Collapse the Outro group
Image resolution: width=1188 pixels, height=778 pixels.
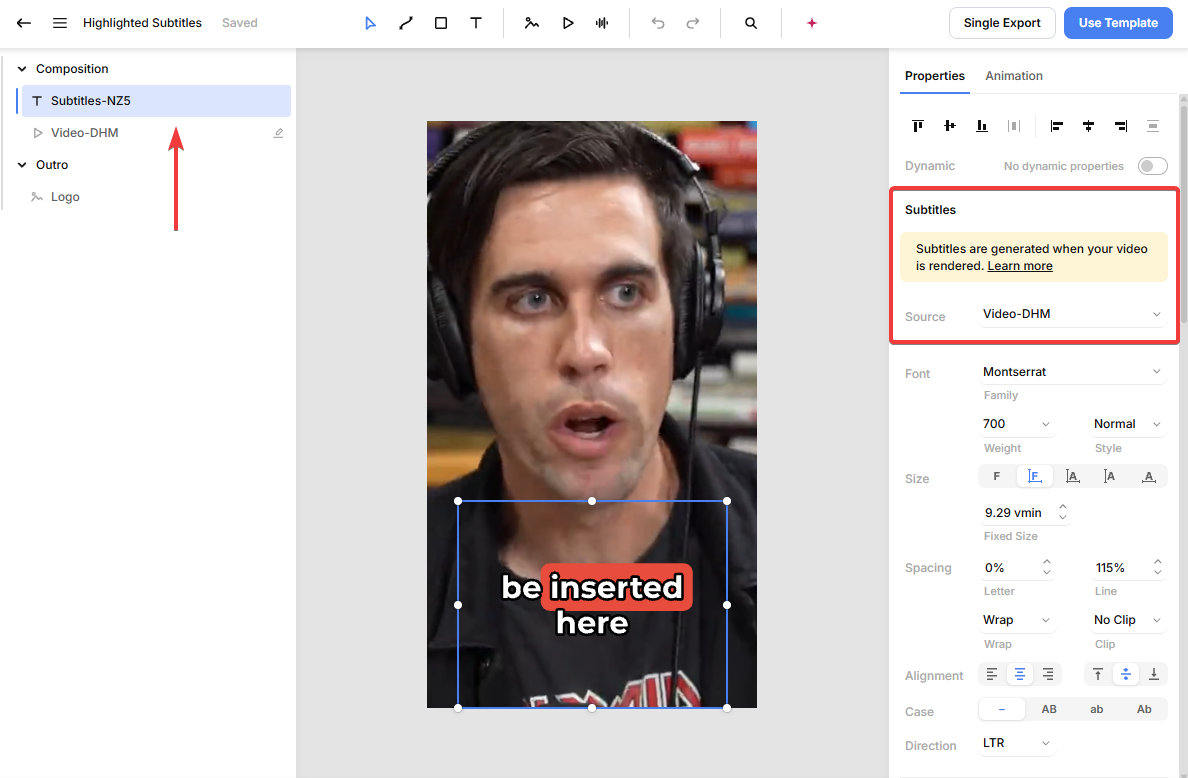click(22, 165)
